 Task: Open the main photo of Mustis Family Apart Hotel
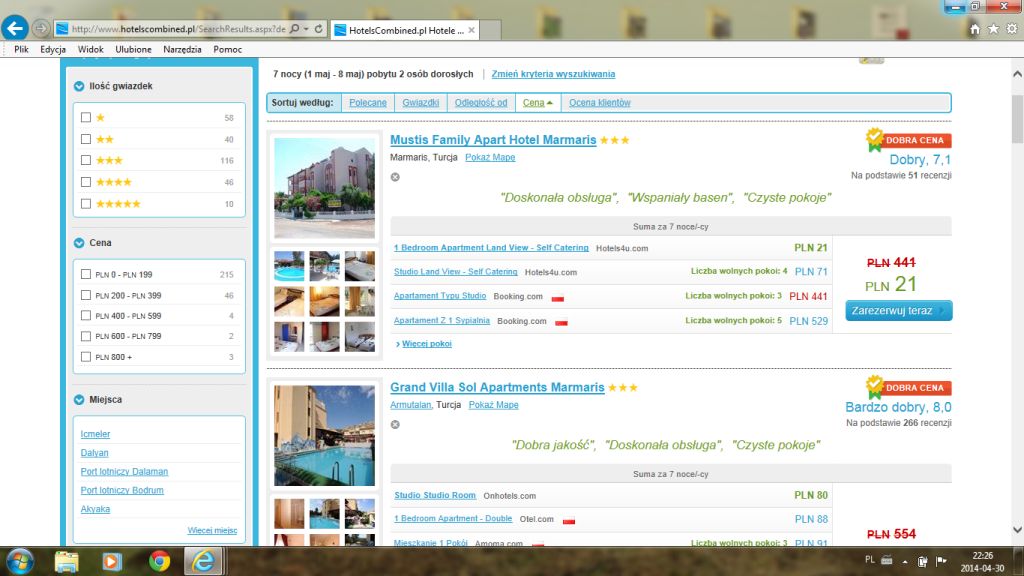coord(325,188)
